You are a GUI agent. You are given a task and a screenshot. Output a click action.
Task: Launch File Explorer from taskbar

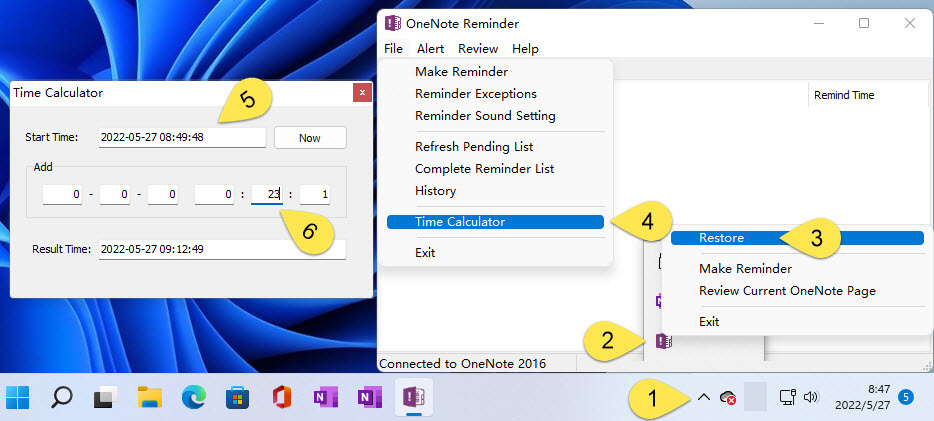tap(150, 397)
